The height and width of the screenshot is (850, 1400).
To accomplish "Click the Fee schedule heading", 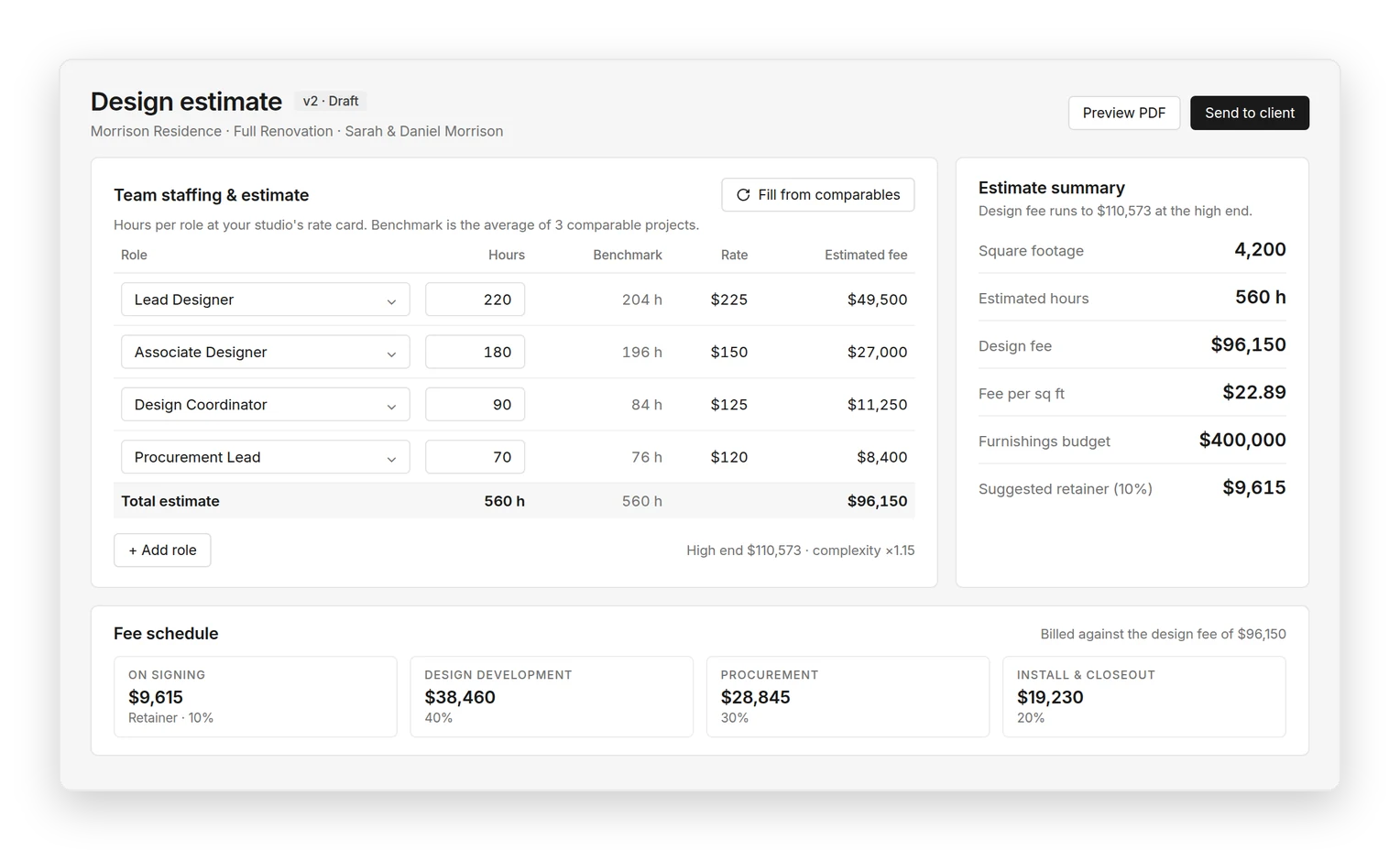I will pos(166,634).
